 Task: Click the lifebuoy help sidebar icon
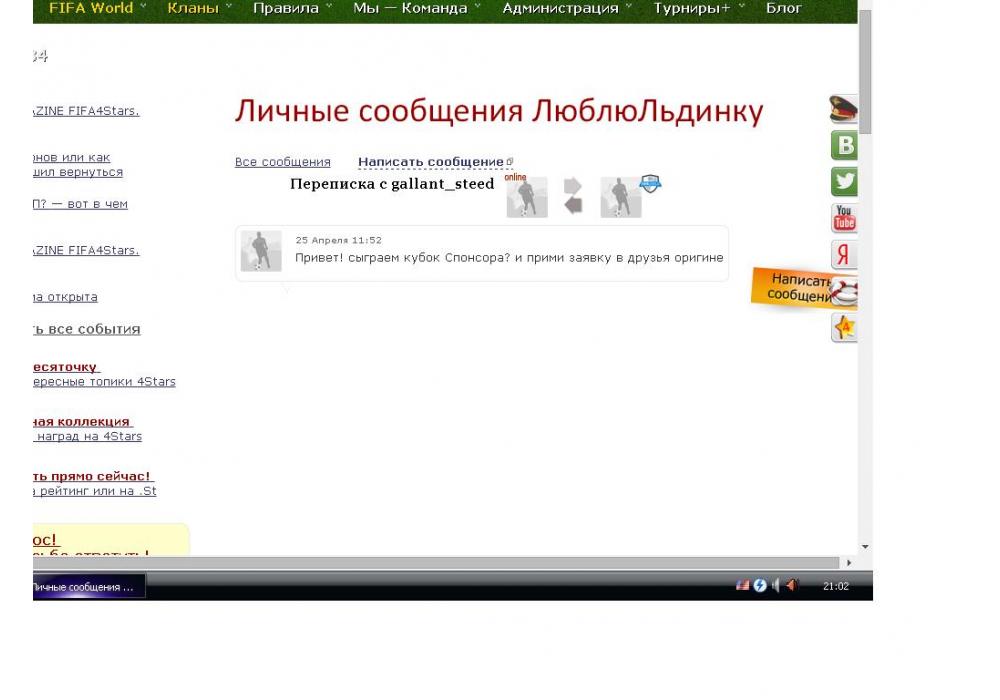click(x=846, y=292)
